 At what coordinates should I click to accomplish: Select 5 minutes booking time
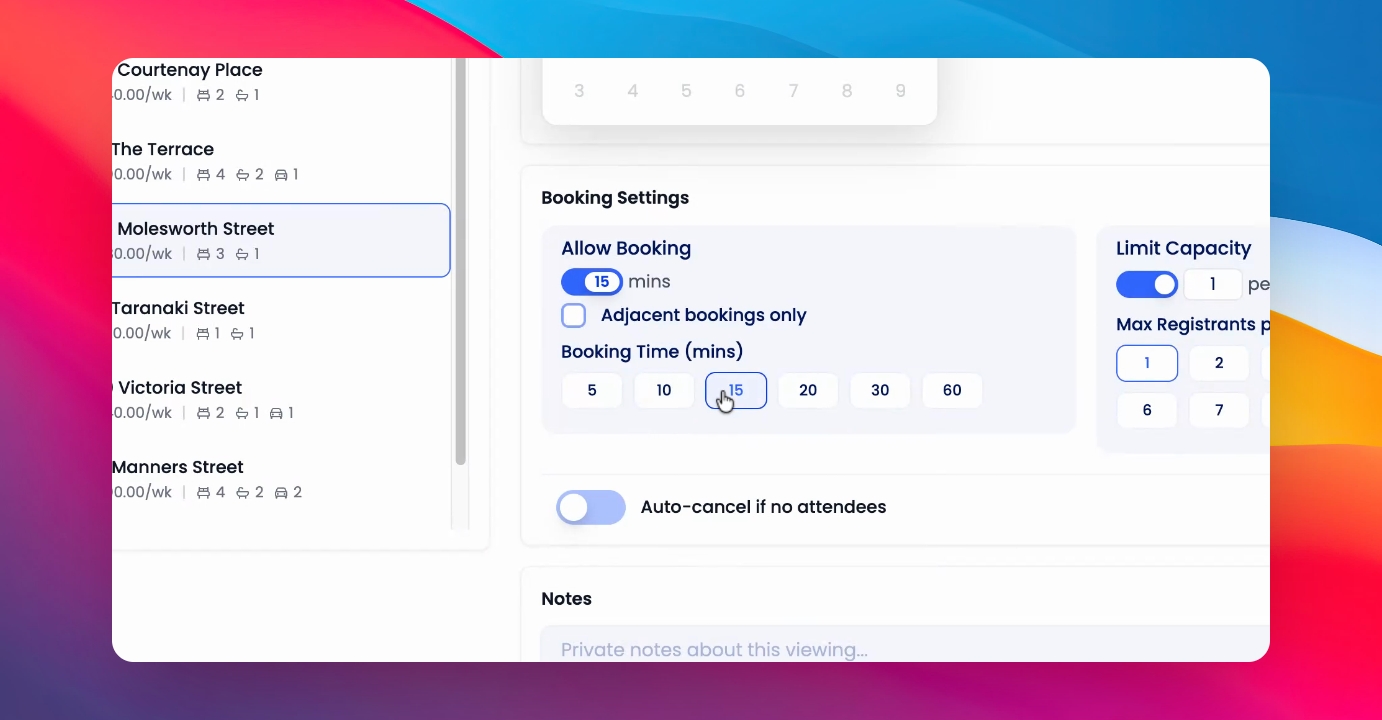click(x=592, y=391)
